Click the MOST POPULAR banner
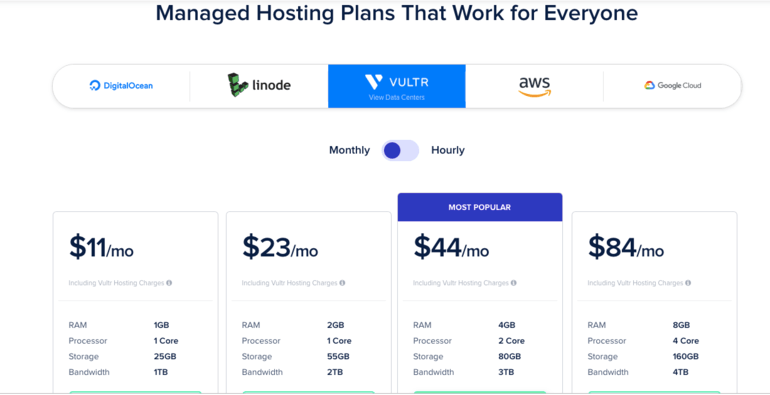 (x=480, y=207)
